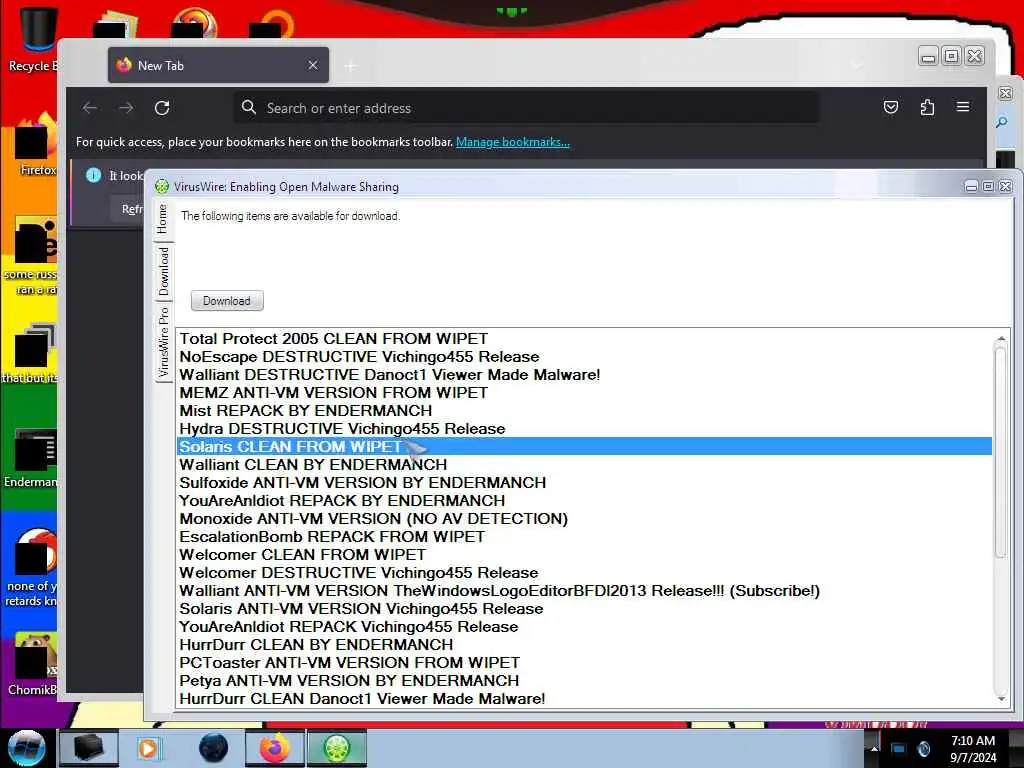Select HurrDurr CLEAN Danoct1 Viewer Made Malware
Image resolution: width=1024 pixels, height=768 pixels.
pos(584,698)
